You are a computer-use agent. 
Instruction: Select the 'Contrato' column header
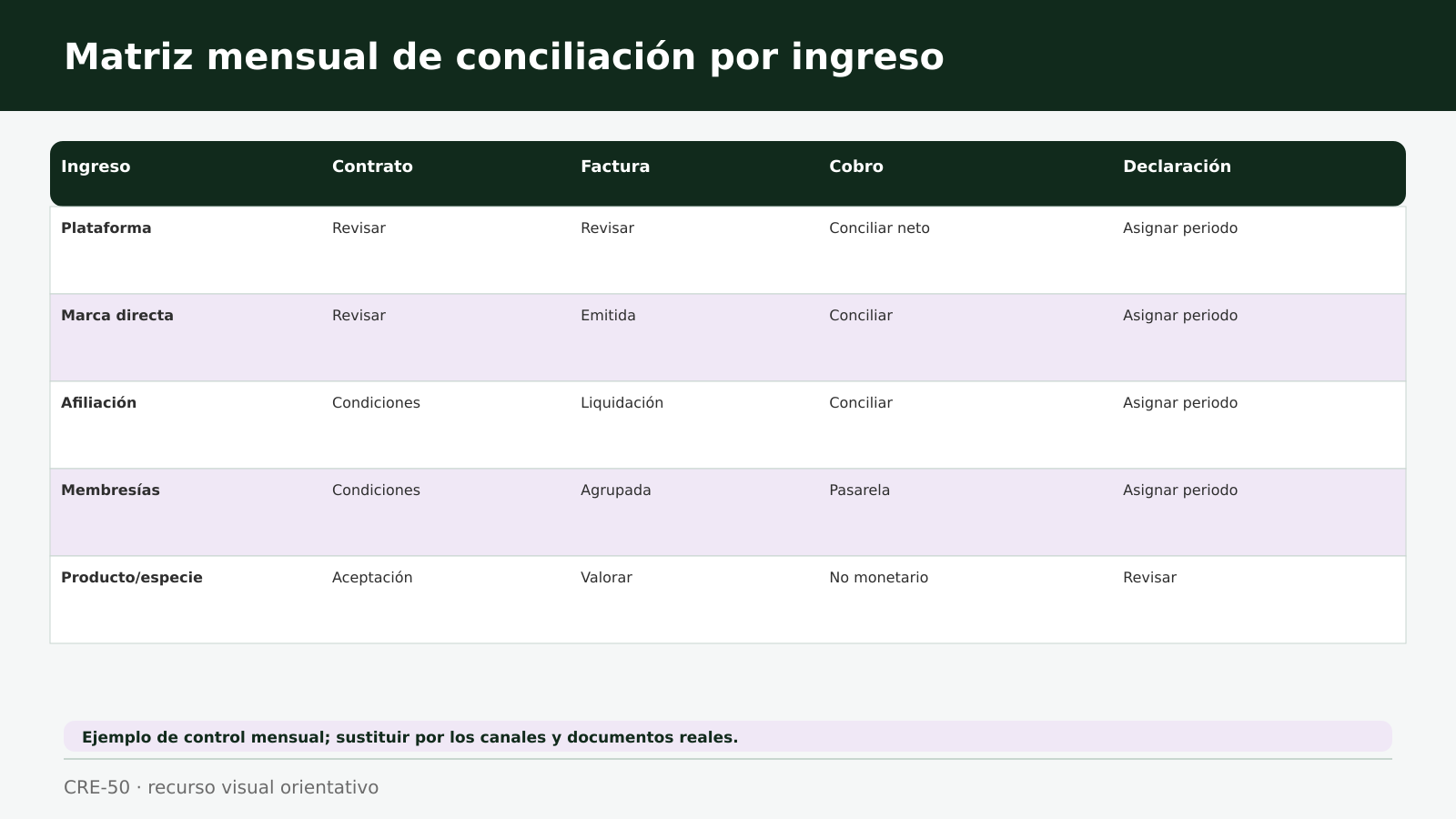click(x=372, y=167)
